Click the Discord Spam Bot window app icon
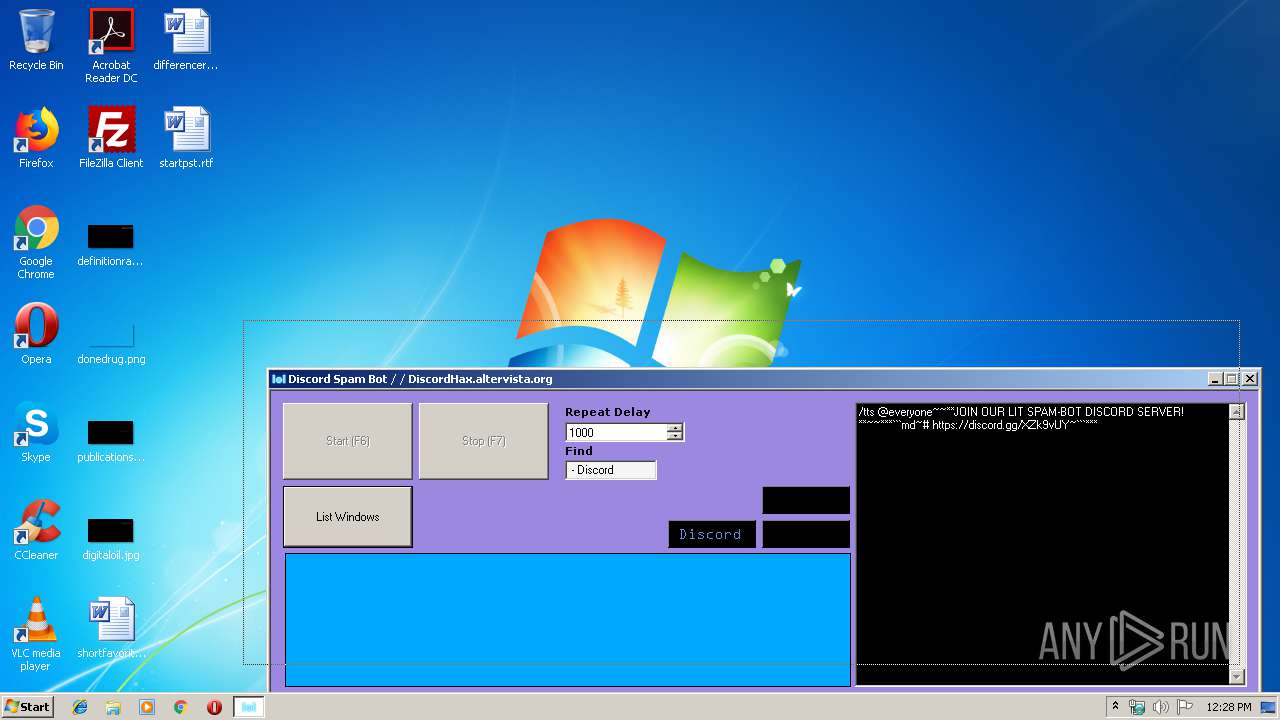 tap(279, 379)
